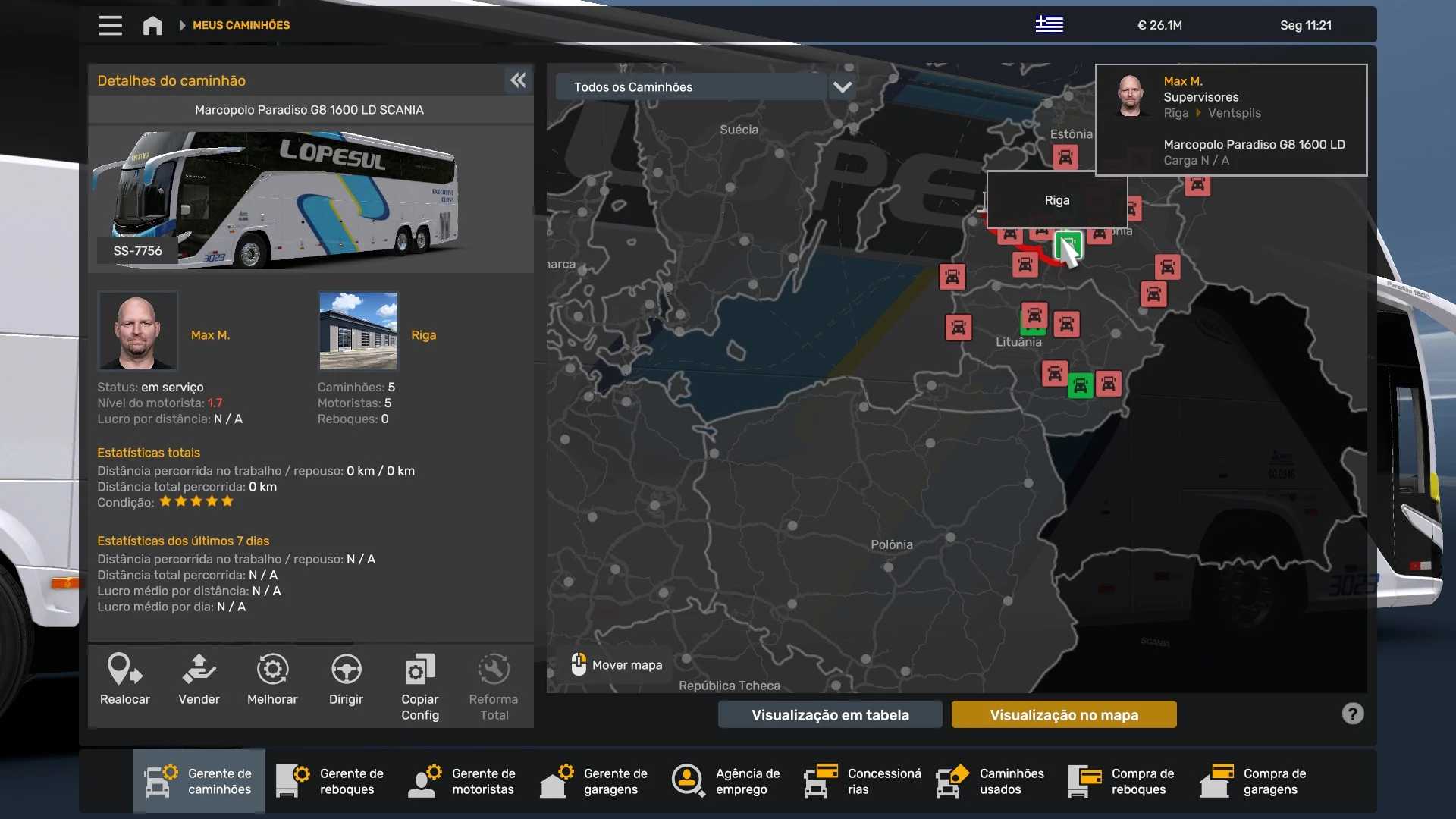Open the Caminhões usados tab

[x=990, y=781]
